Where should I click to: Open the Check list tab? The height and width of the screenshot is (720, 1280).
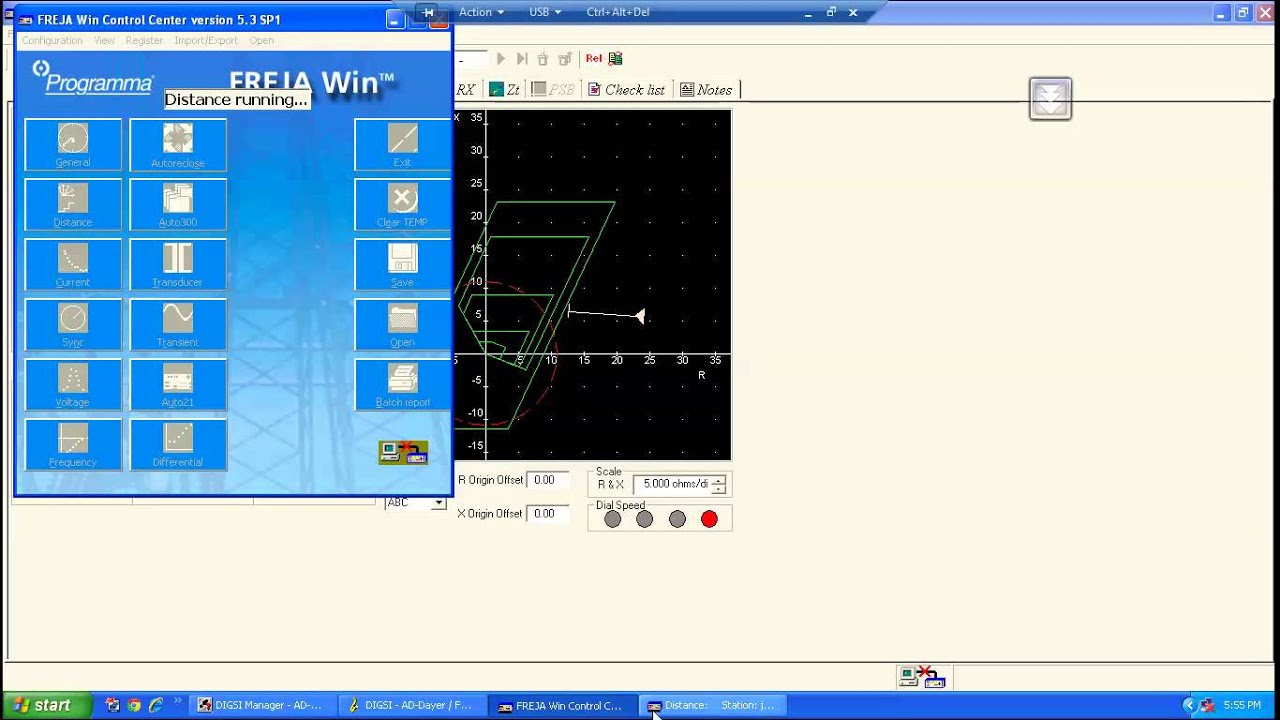626,90
